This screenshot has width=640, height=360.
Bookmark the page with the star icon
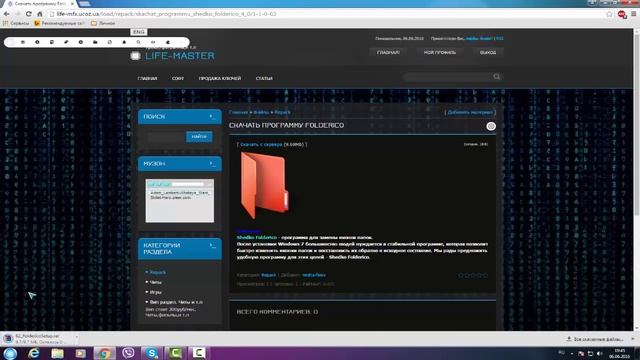click(x=609, y=14)
